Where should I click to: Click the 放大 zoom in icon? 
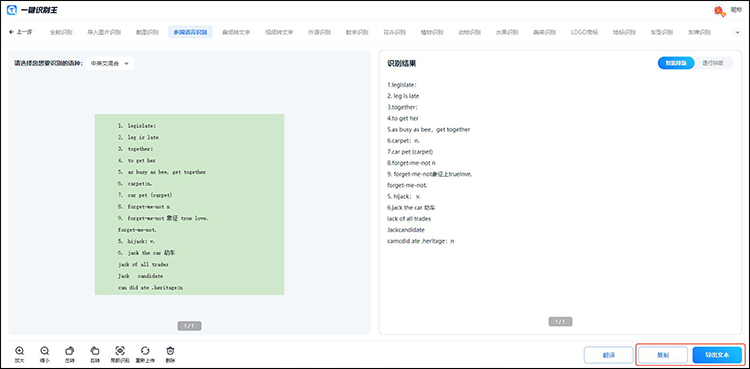[x=20, y=351]
